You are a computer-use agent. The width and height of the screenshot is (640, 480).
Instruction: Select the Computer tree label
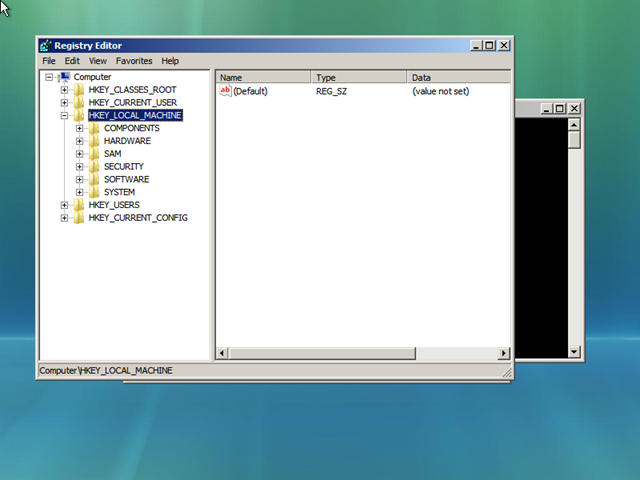pyautogui.click(x=92, y=77)
